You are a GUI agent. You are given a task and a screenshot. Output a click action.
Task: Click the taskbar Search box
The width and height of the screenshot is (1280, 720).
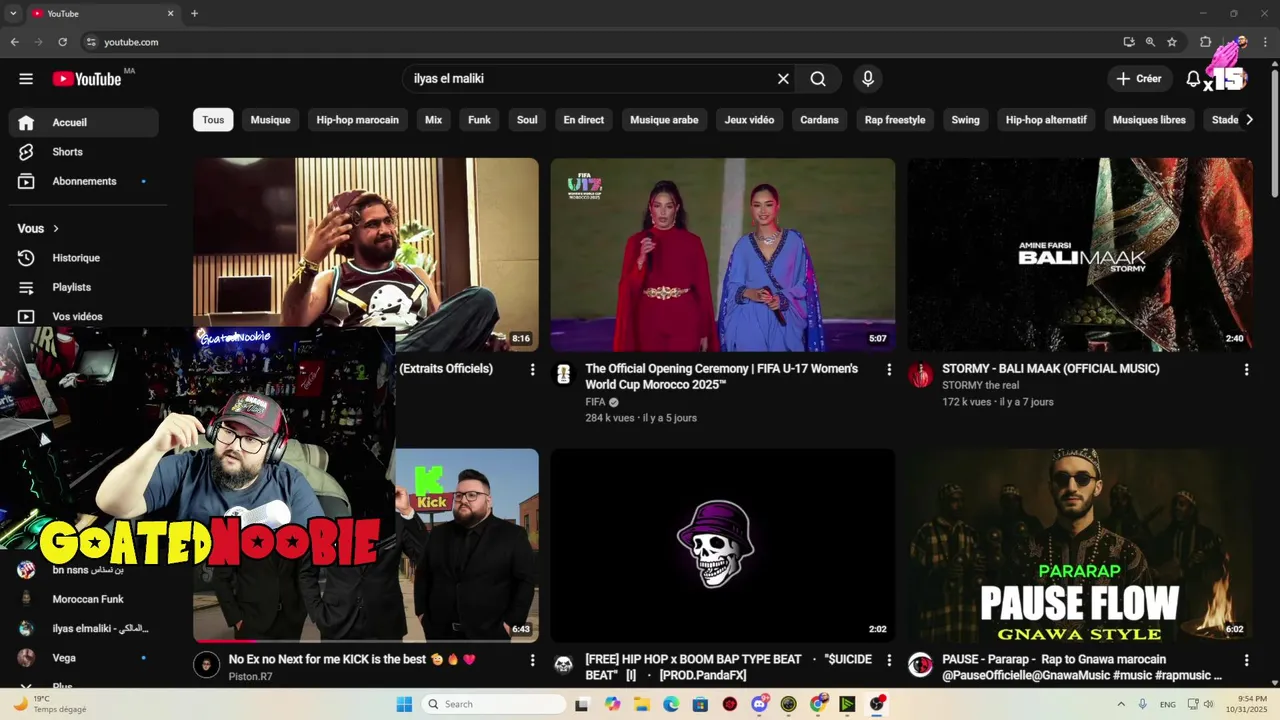494,704
